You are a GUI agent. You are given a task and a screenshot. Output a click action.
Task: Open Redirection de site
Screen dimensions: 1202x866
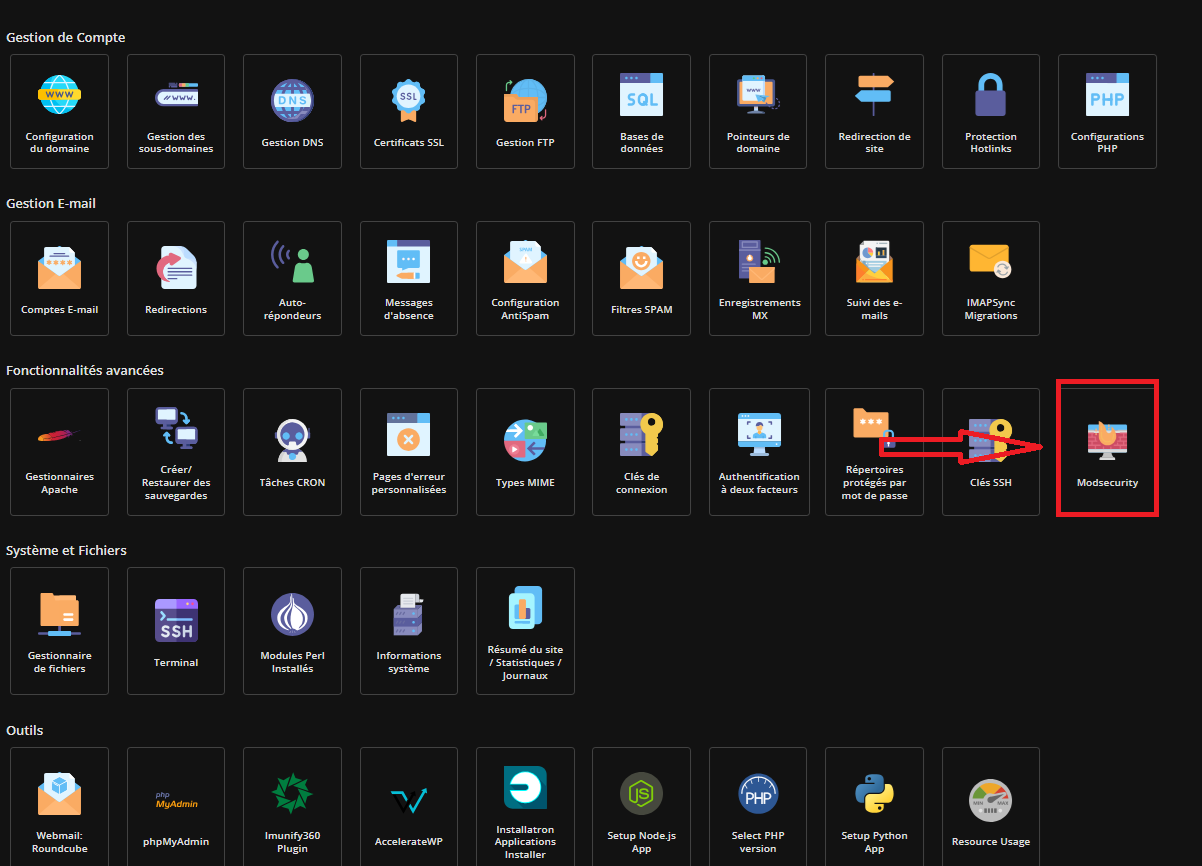point(874,111)
